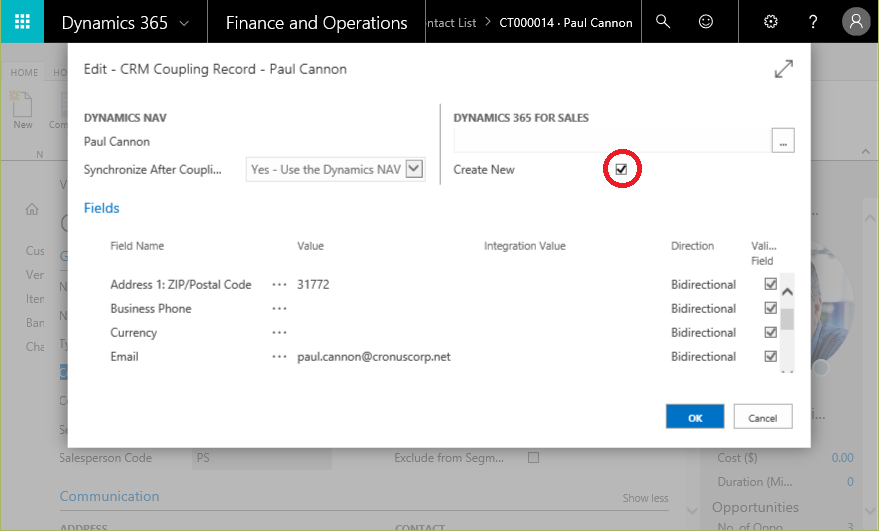
Task: Open the search magnifier icon
Action: coord(663,21)
